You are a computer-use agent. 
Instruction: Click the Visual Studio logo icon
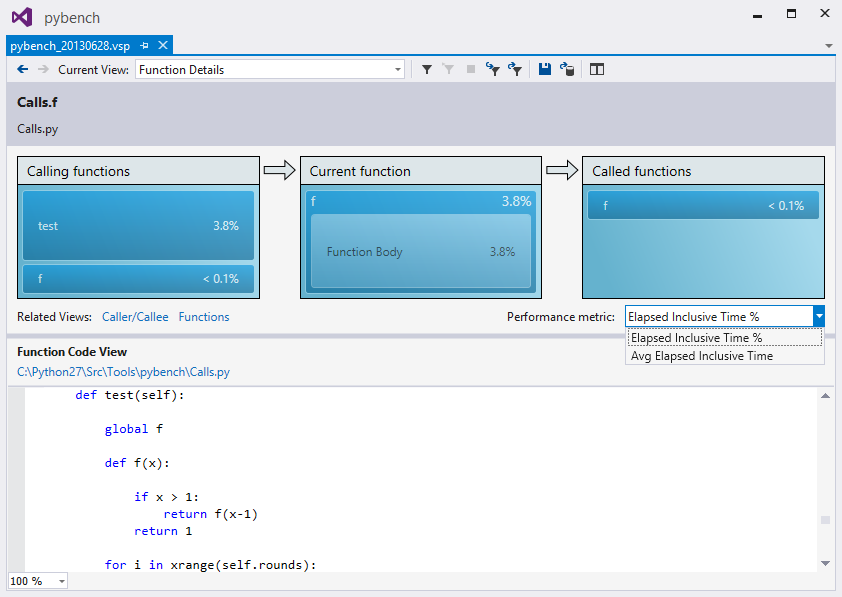coord(22,18)
